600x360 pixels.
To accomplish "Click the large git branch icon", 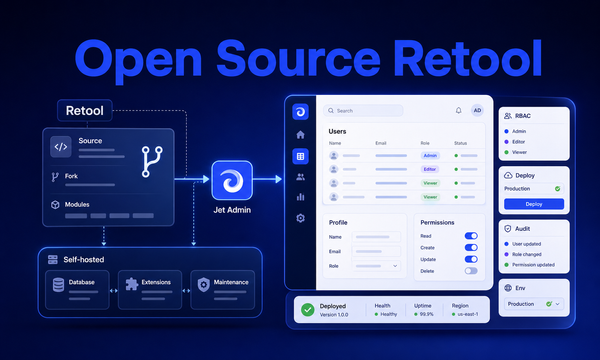I will [152, 161].
